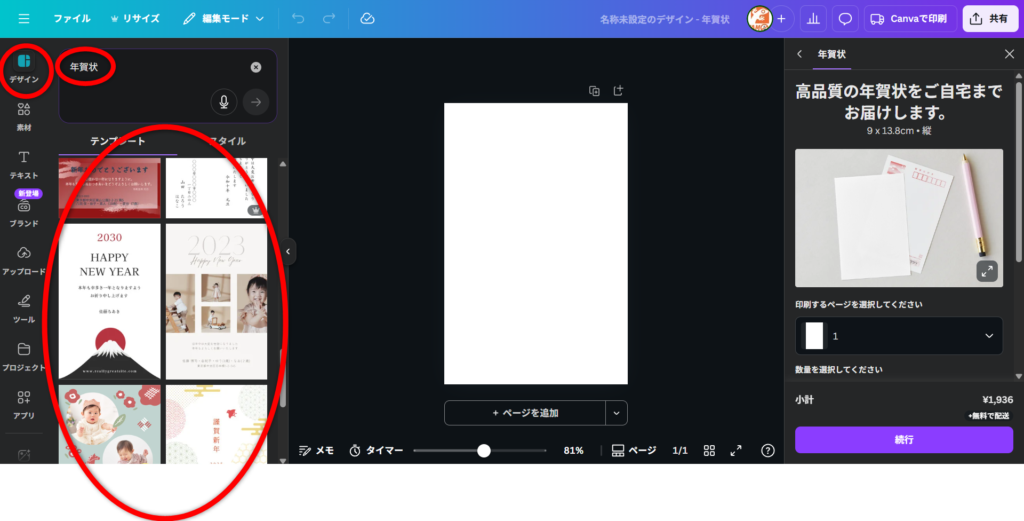1024x521 pixels.
Task: Expand the 編集モード dropdown
Action: [x=224, y=19]
